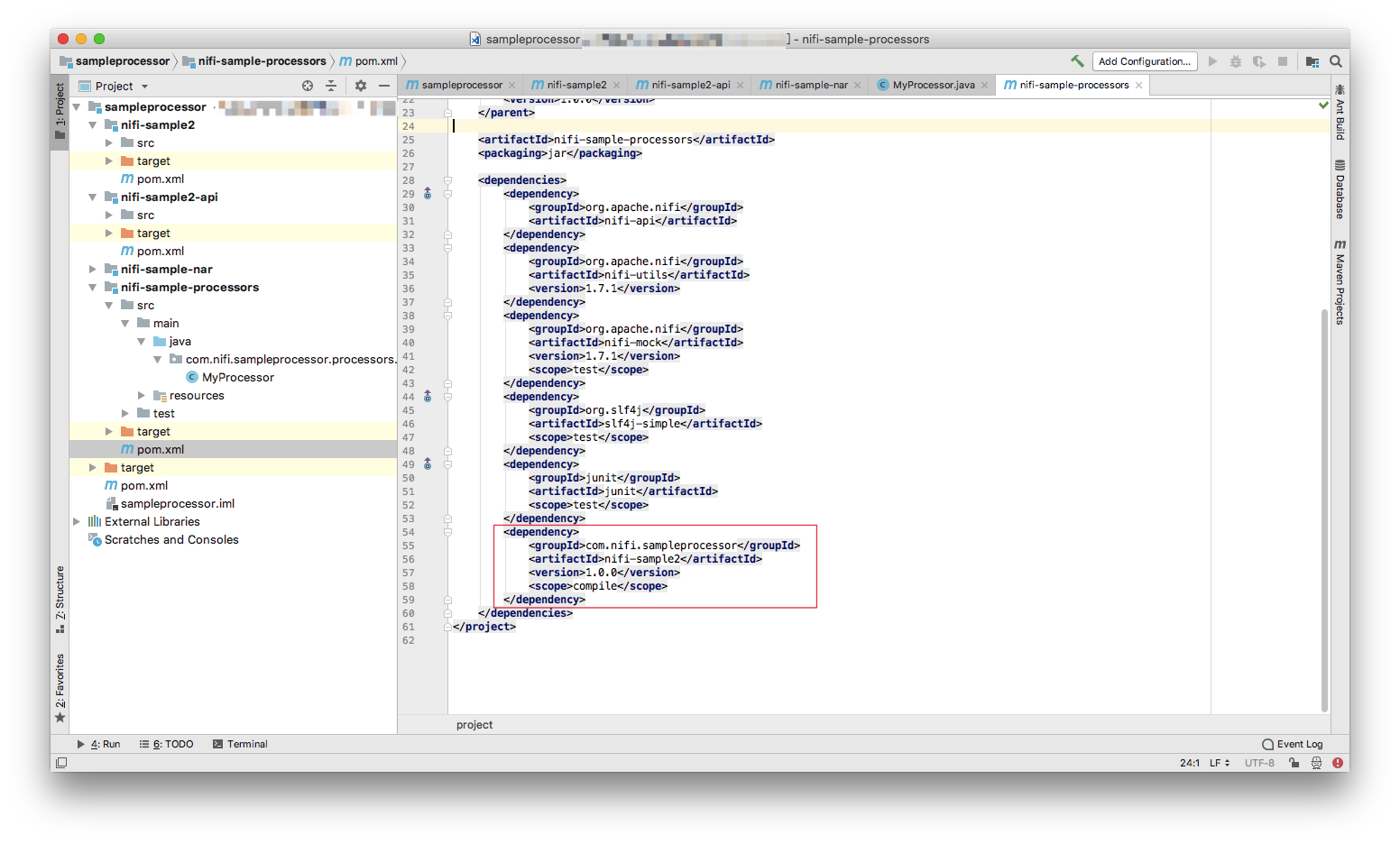
Task: Hide the Project panel with minimize icon
Action: click(384, 86)
